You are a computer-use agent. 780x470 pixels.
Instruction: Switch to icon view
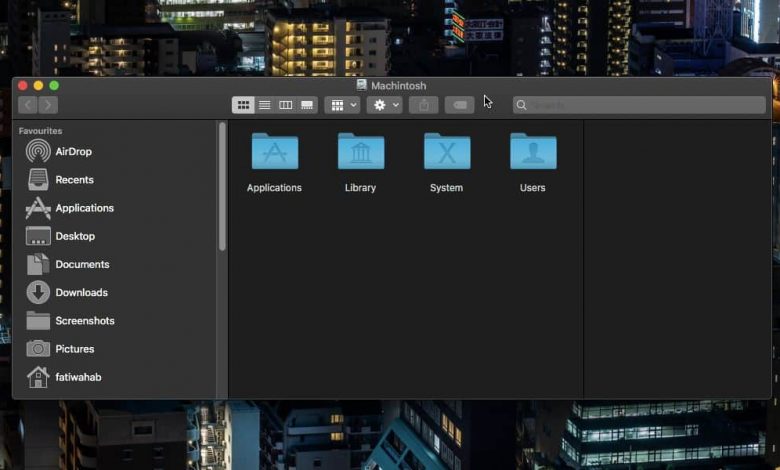(243, 105)
